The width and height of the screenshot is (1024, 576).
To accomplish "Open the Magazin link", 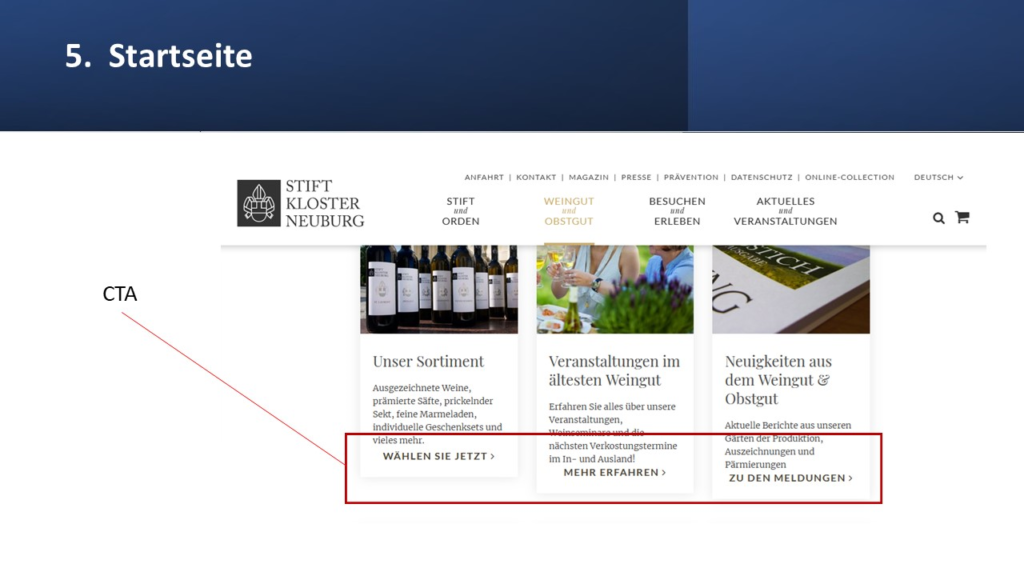I will pyautogui.click(x=588, y=177).
